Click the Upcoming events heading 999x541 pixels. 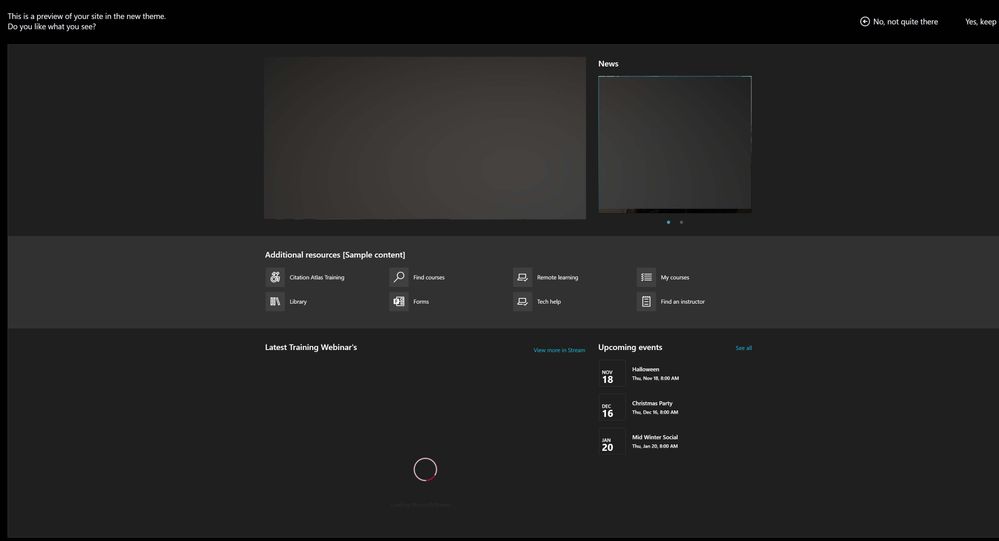(x=630, y=347)
